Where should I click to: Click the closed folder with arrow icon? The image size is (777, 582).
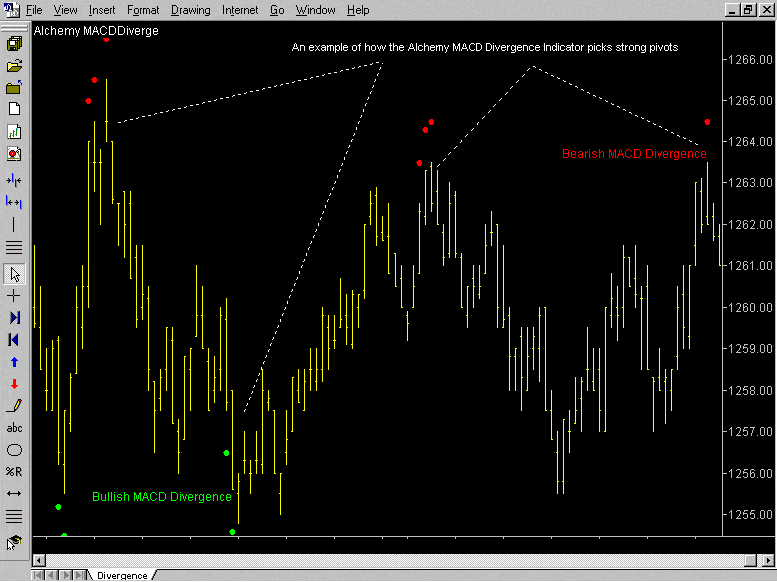pos(14,88)
